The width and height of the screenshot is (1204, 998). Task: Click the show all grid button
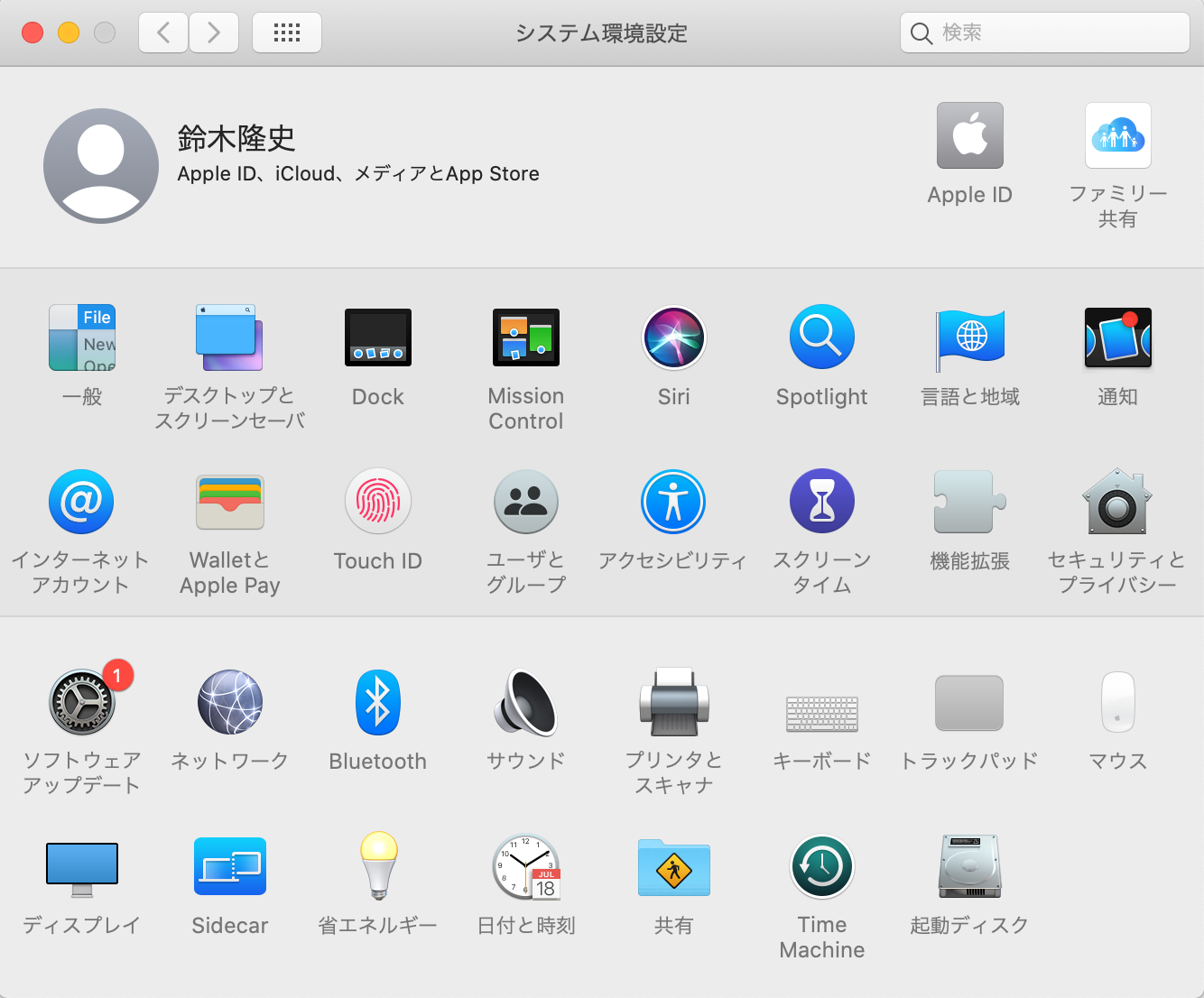(287, 33)
